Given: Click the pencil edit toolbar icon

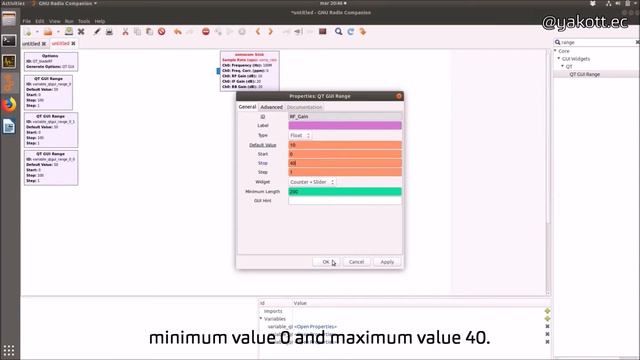Looking at the screenshot, I should pos(97,31).
